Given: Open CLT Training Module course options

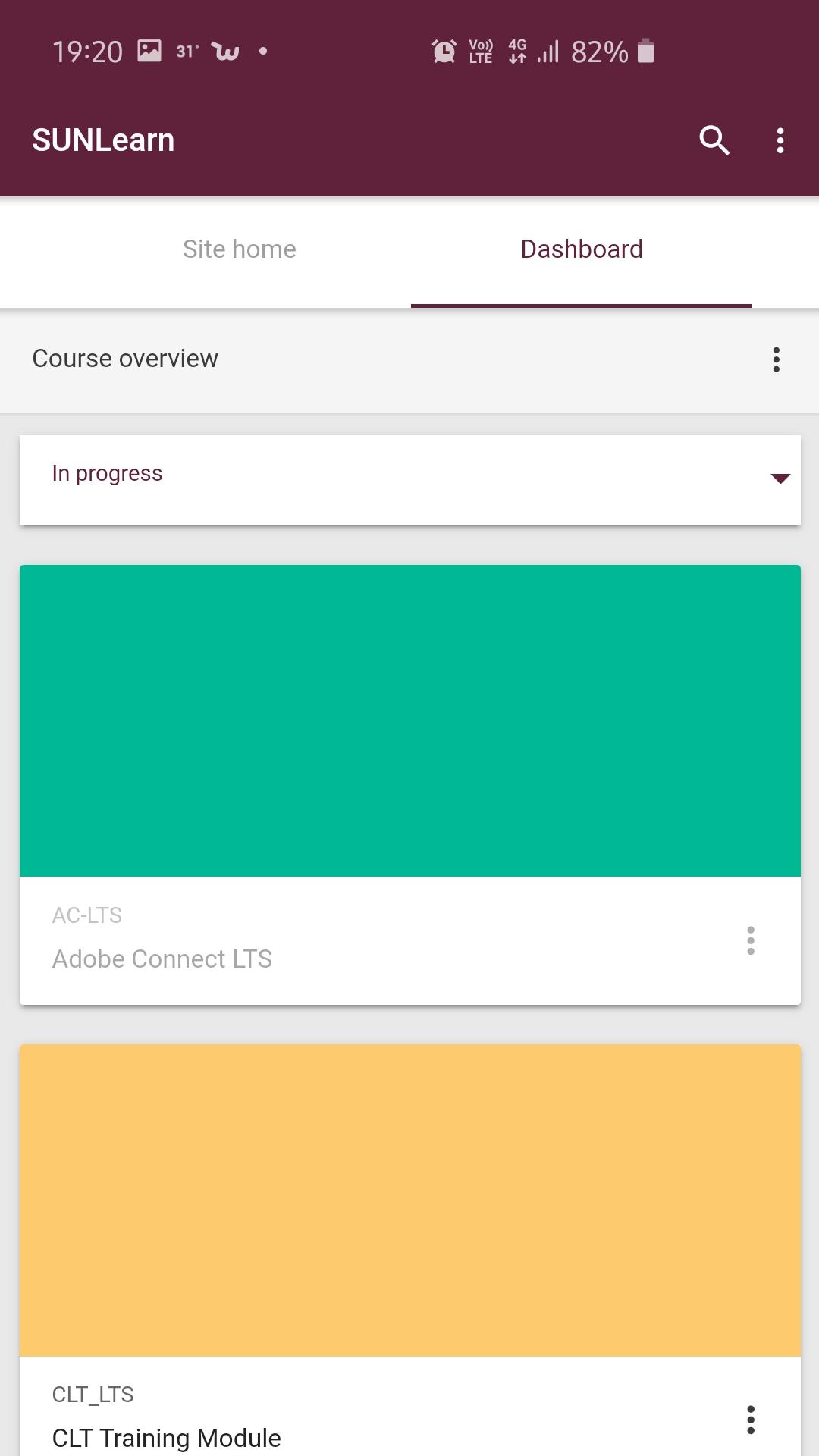Looking at the screenshot, I should click(x=750, y=1420).
